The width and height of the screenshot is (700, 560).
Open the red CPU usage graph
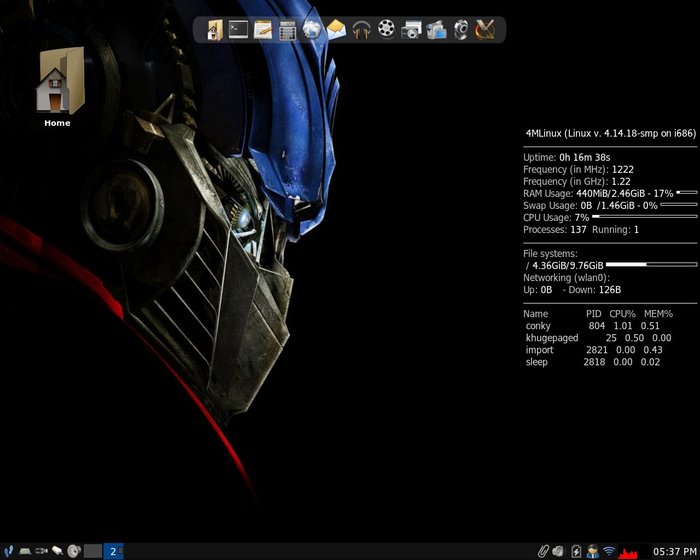[x=628, y=551]
